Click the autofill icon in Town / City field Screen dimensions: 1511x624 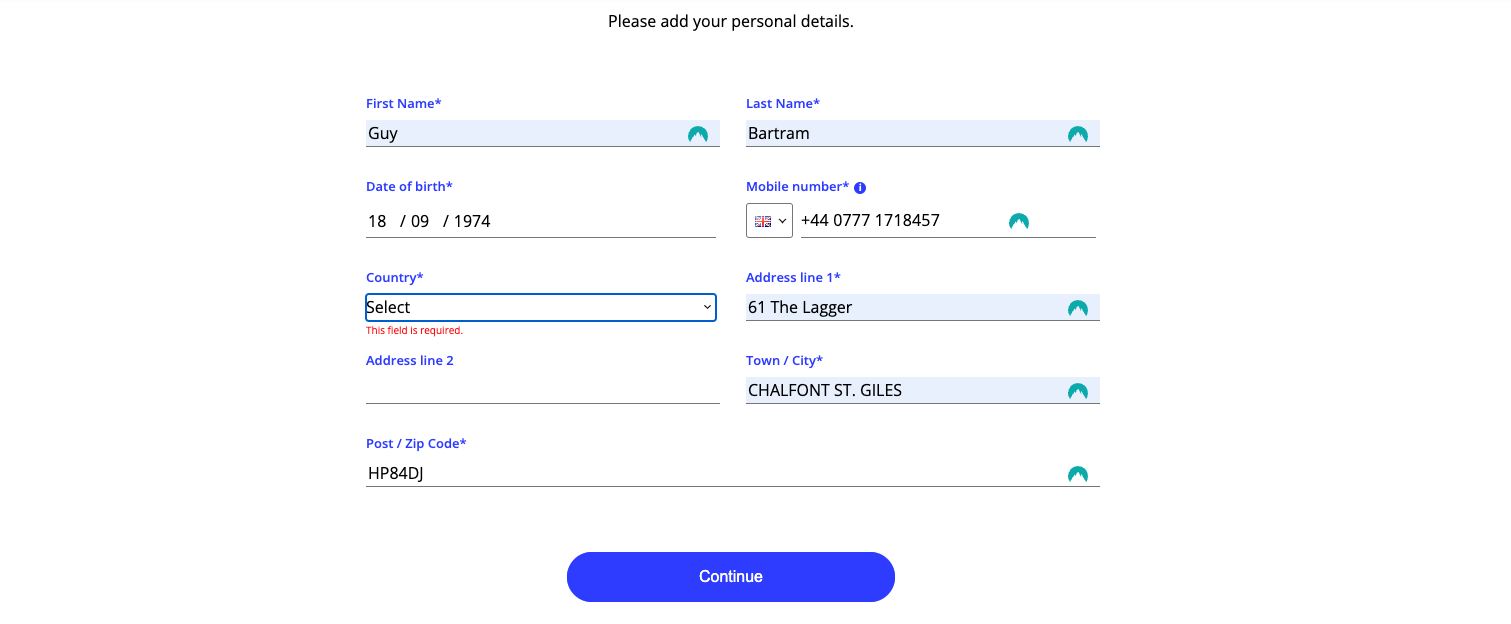[1077, 391]
